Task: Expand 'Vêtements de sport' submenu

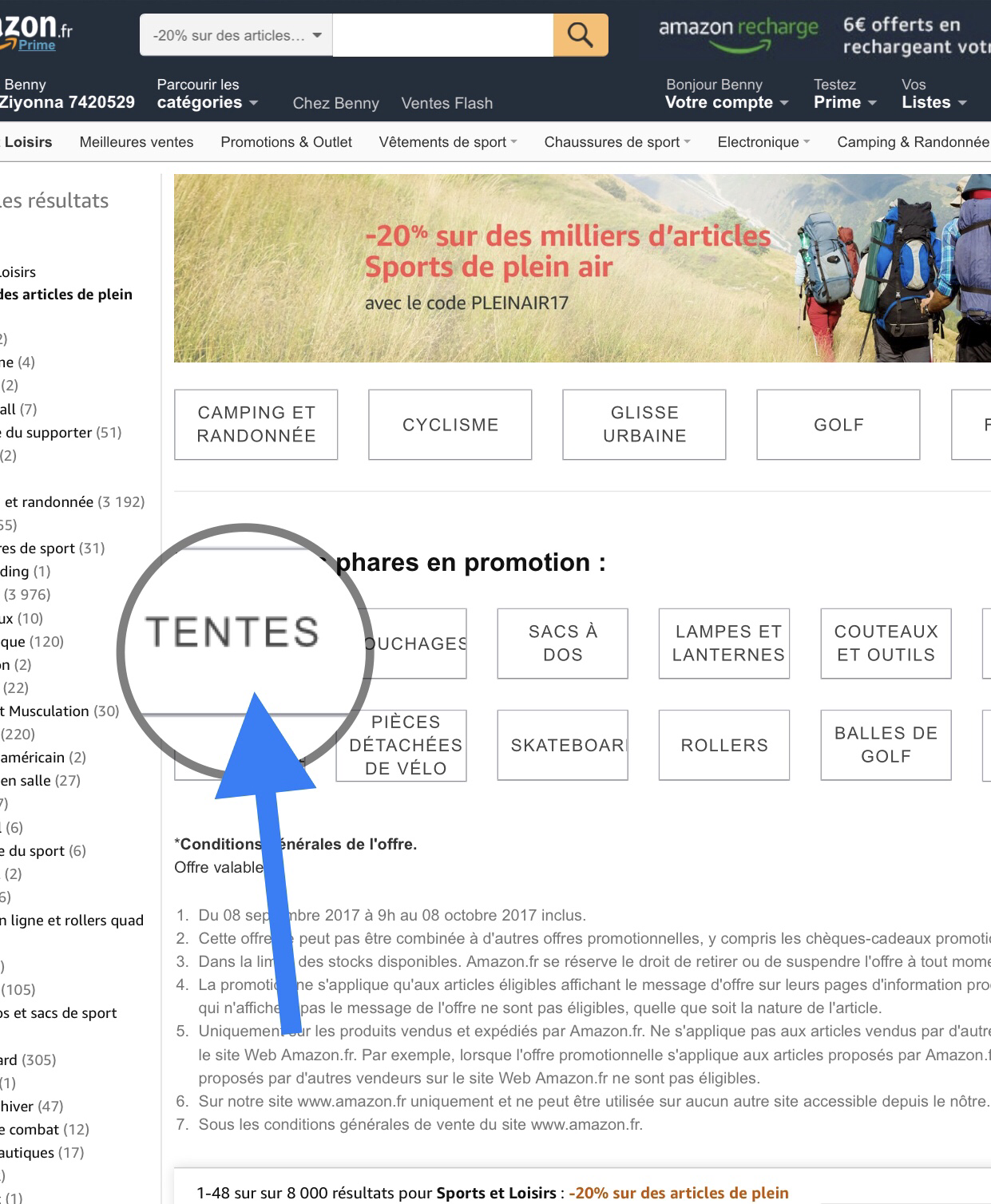Action: click(x=448, y=142)
